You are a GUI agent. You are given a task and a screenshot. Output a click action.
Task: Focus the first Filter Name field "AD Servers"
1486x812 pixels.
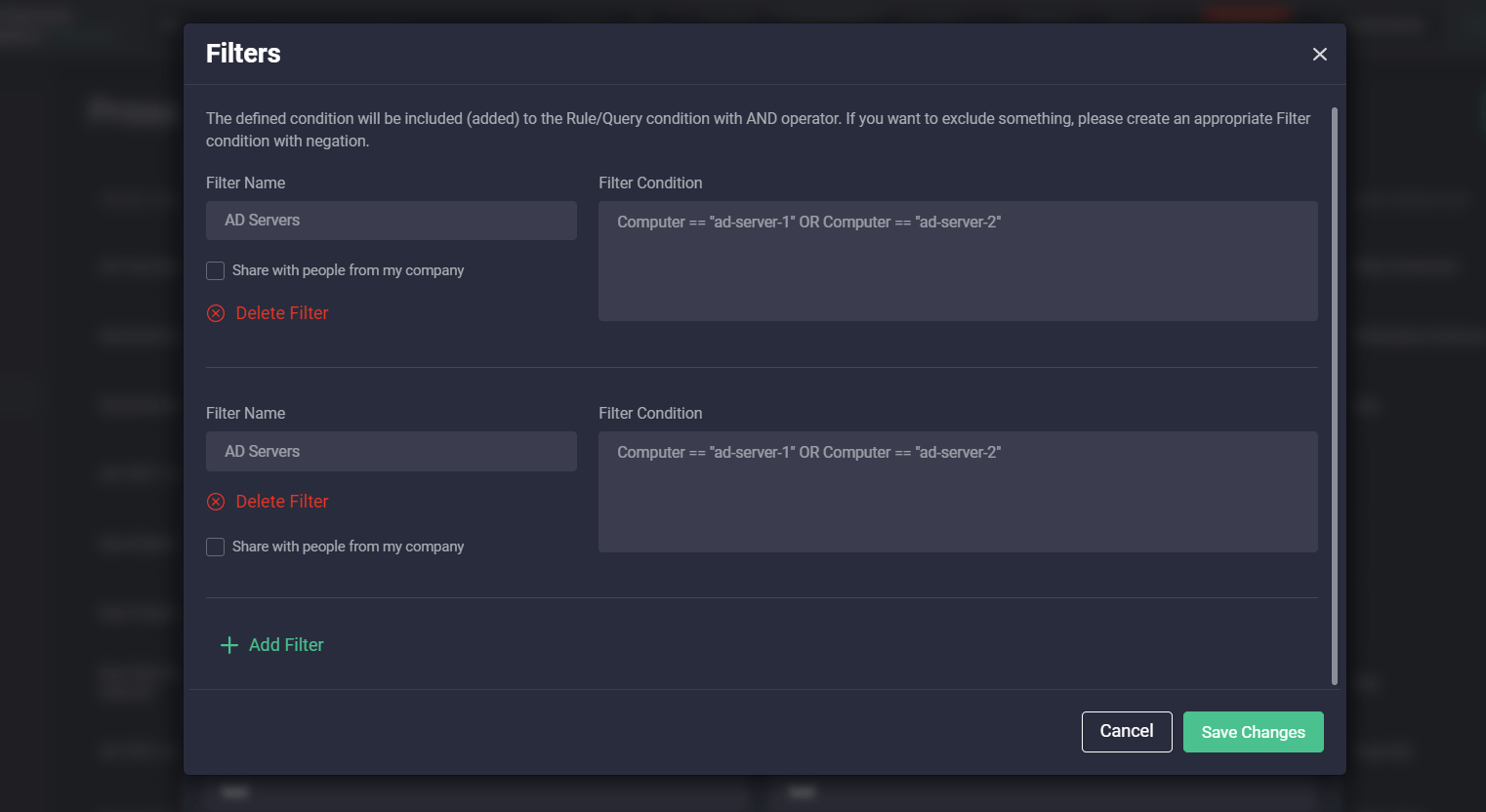(391, 221)
